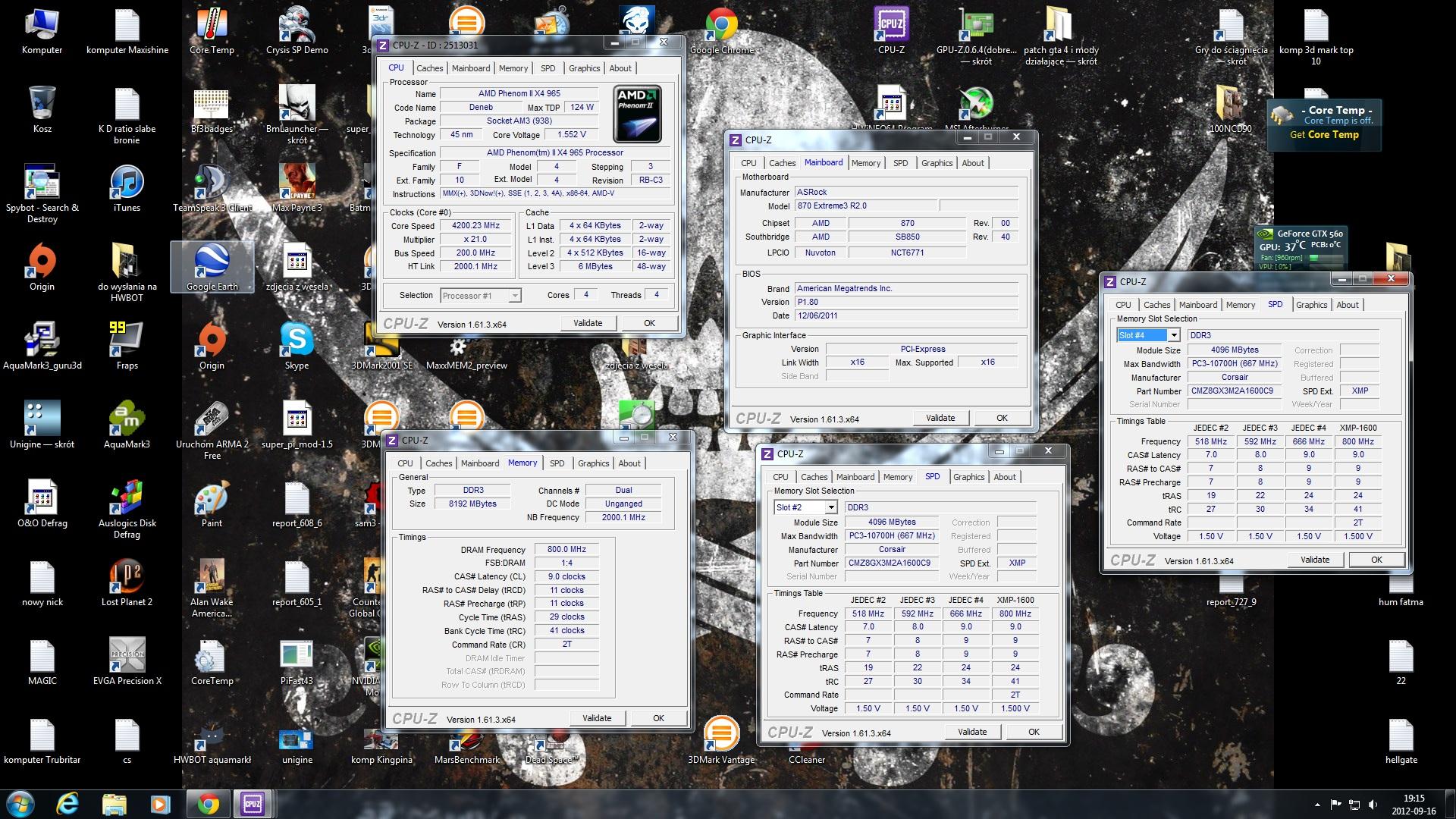The height and width of the screenshot is (819, 1456).
Task: Open GPU-Z desktop shortcut
Action: (x=977, y=36)
